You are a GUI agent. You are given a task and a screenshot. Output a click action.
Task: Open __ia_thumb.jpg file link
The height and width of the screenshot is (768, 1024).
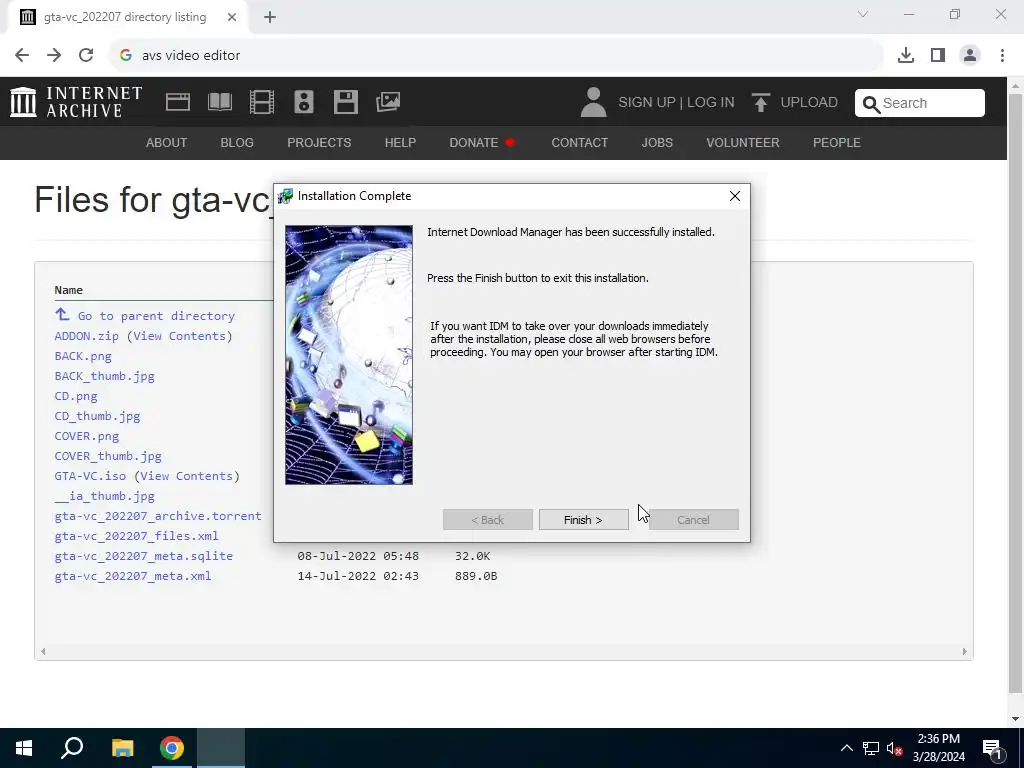pos(104,496)
